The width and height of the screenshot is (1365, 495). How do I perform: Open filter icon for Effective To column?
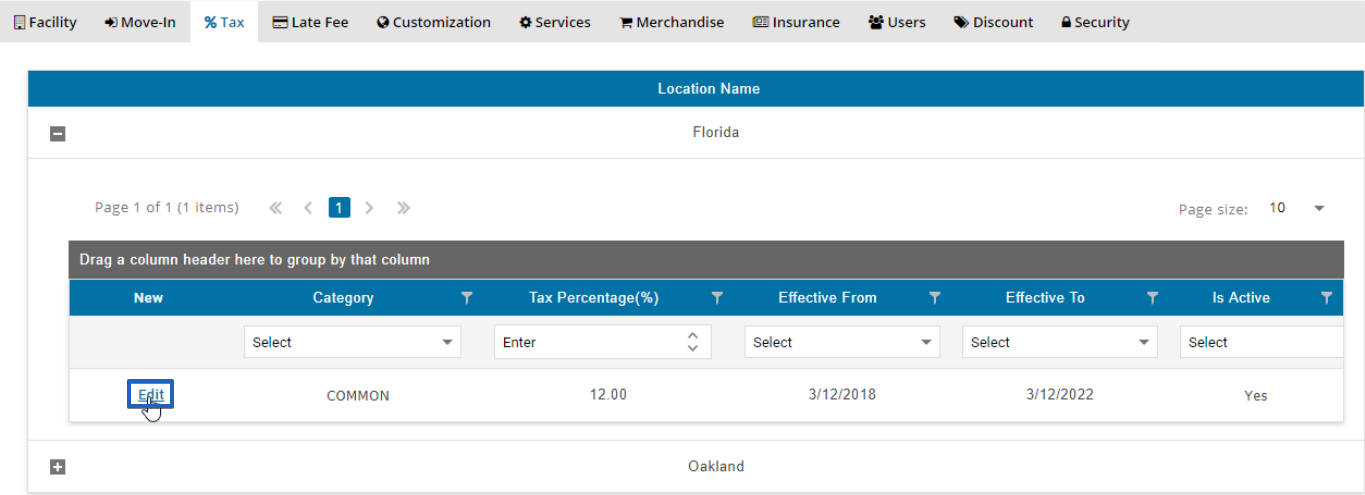point(1152,298)
